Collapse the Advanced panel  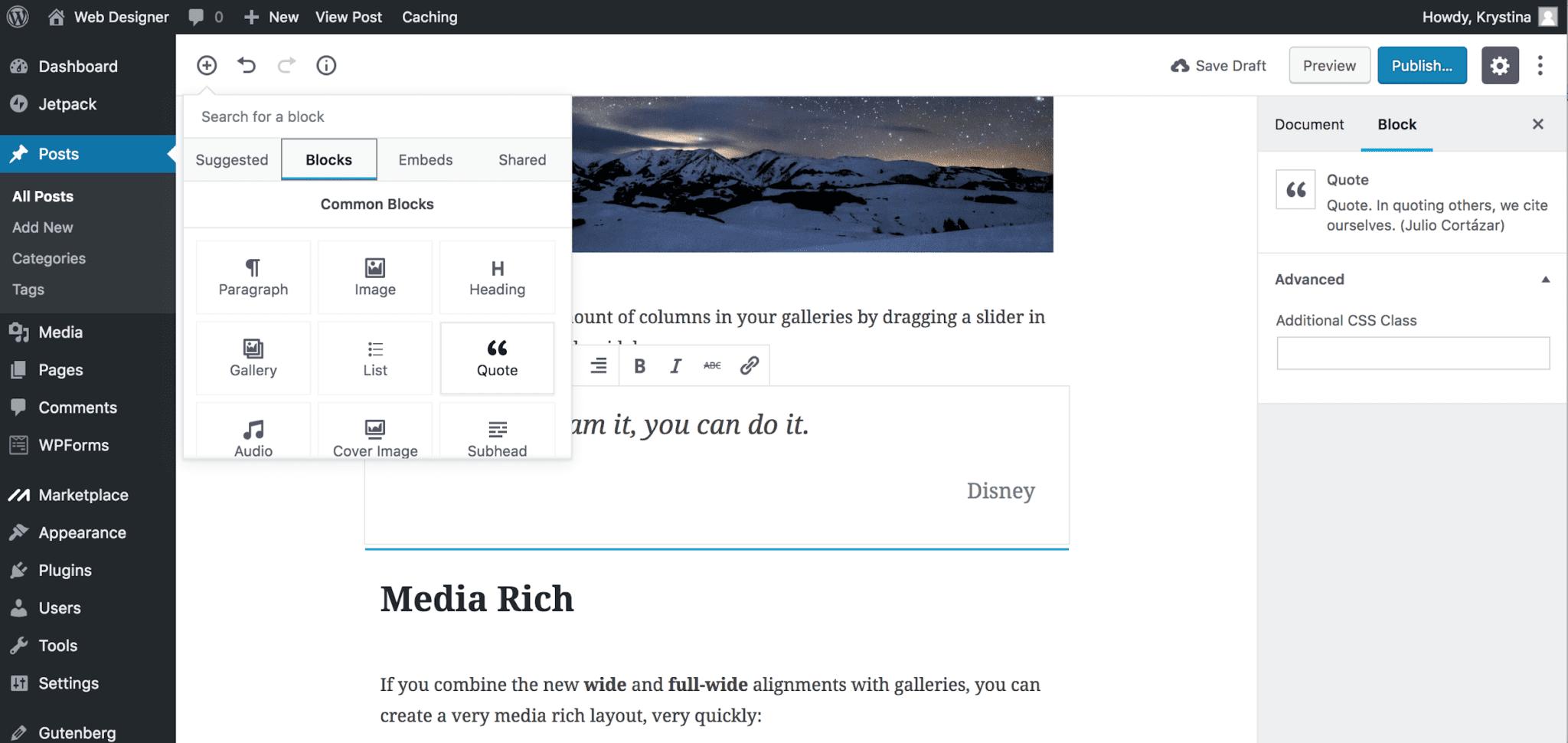click(1545, 280)
